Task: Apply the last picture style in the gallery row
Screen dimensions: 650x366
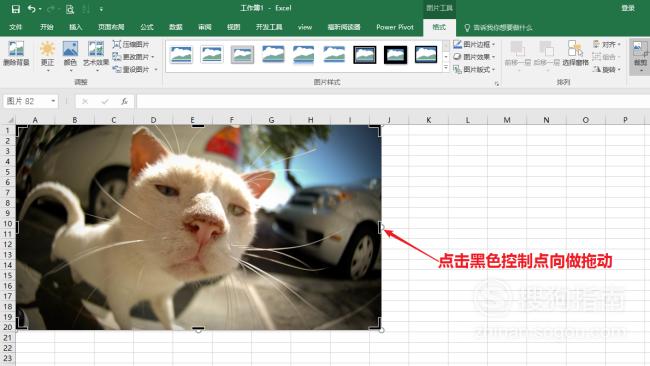Action: coord(426,54)
